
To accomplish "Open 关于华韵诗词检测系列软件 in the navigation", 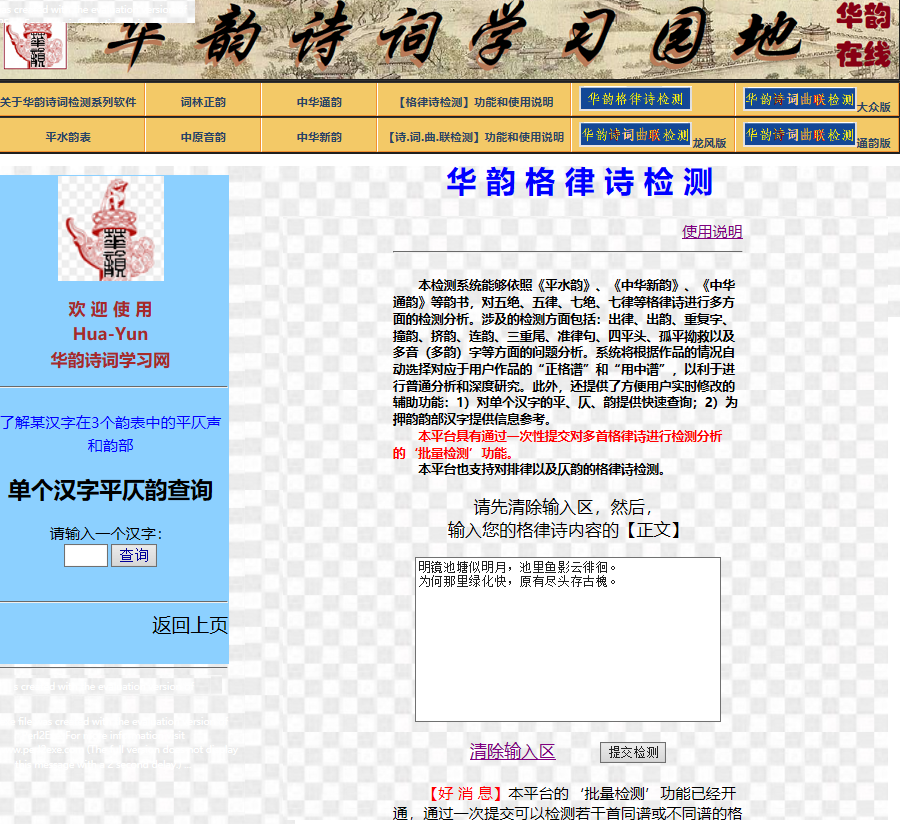I will [x=68, y=102].
